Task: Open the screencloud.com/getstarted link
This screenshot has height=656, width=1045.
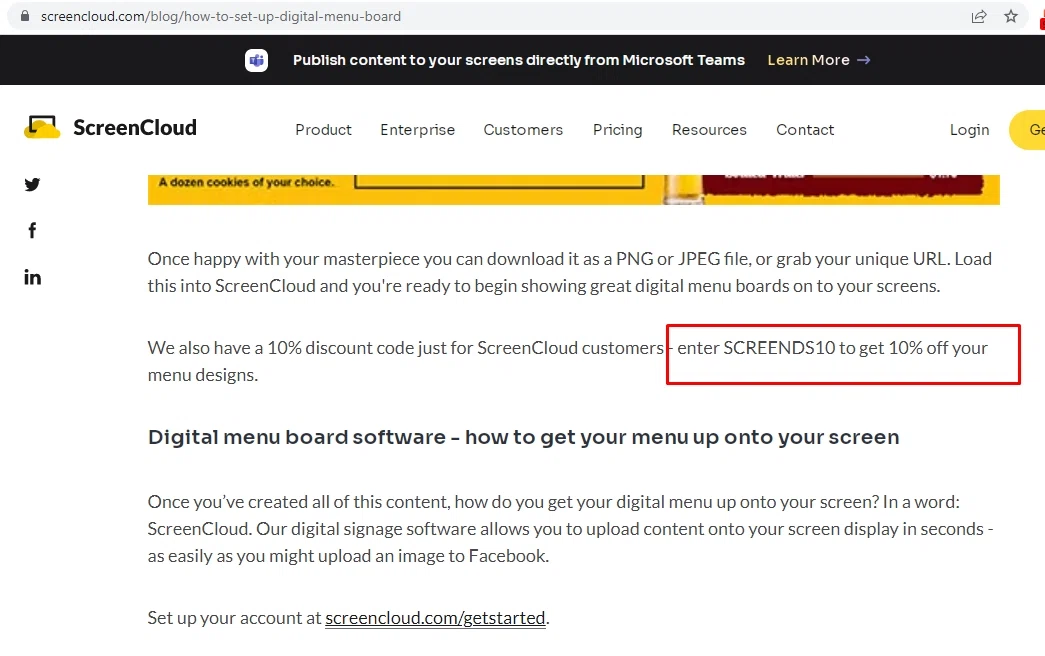Action: [x=435, y=618]
